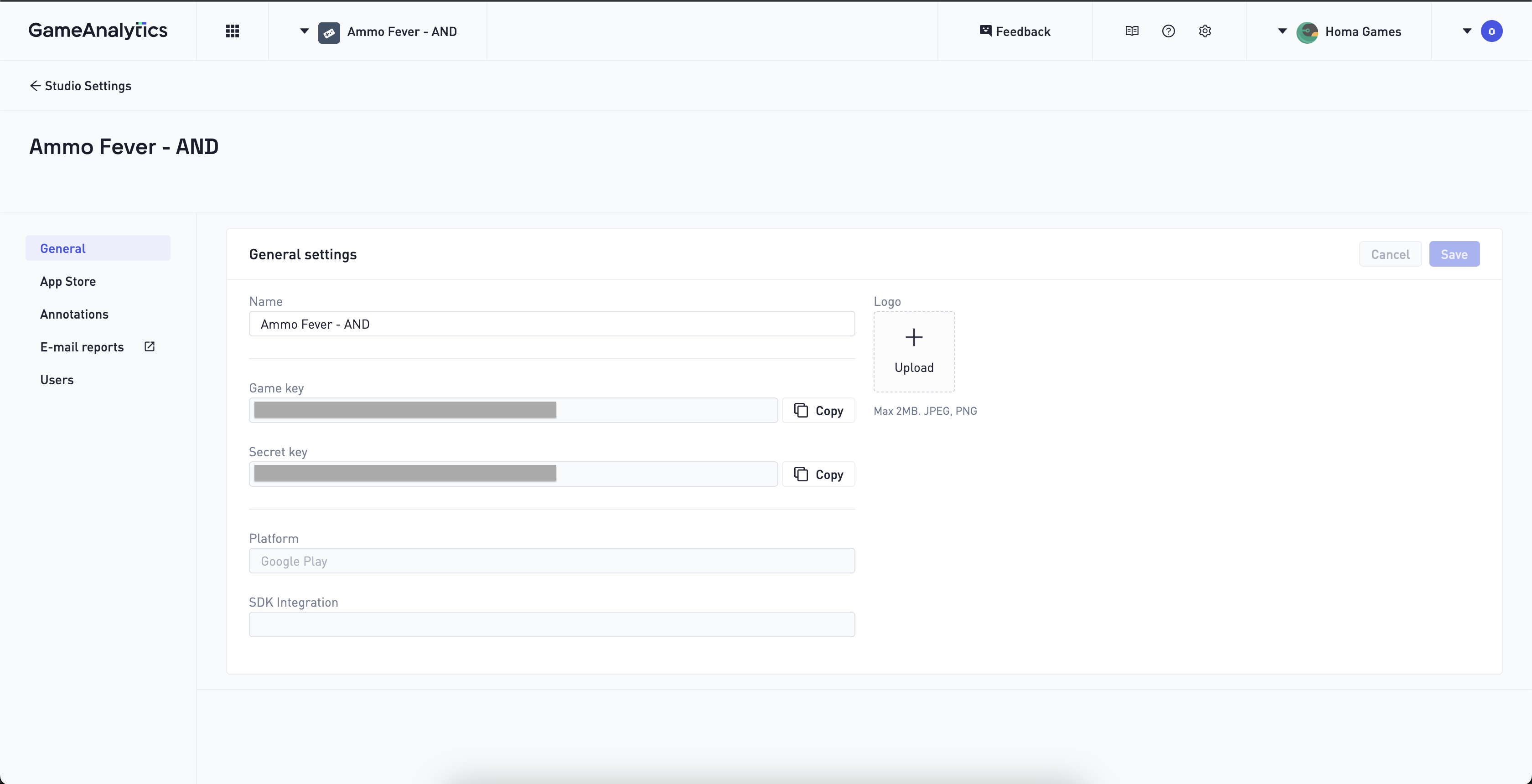The height and width of the screenshot is (784, 1532).
Task: Go back to Studio Settings
Action: pyautogui.click(x=81, y=86)
